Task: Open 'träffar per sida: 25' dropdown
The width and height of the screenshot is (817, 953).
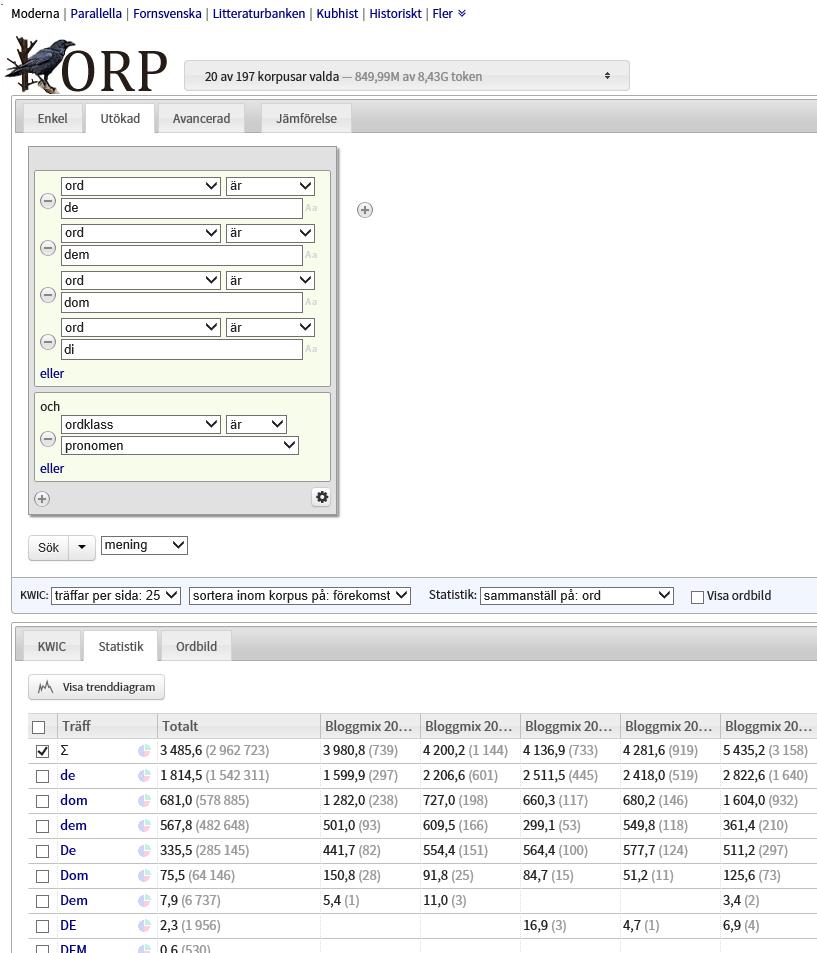Action: tap(116, 595)
